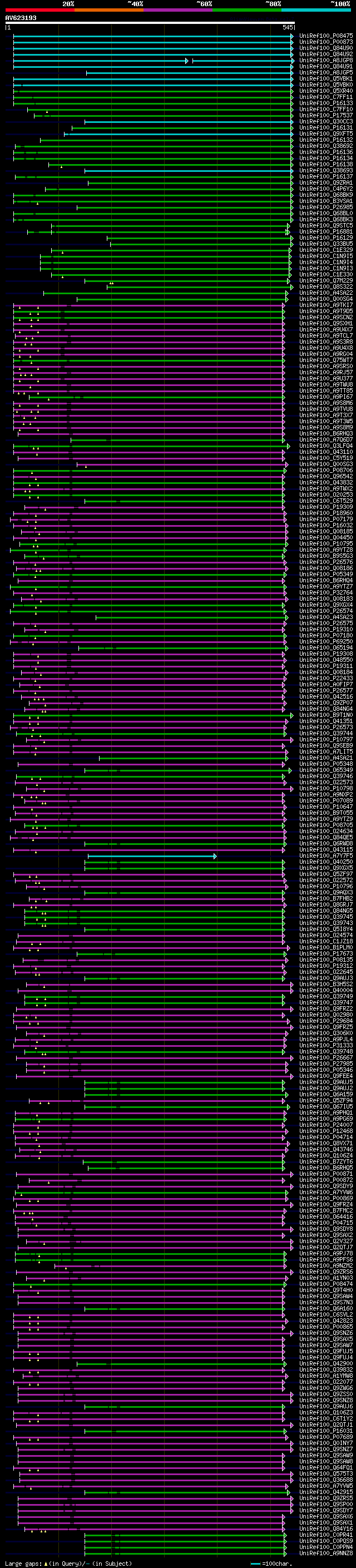The image size is (356, 1568).
Task: Select the UniRef100_B9S5G3 label
Action: [x=325, y=556]
